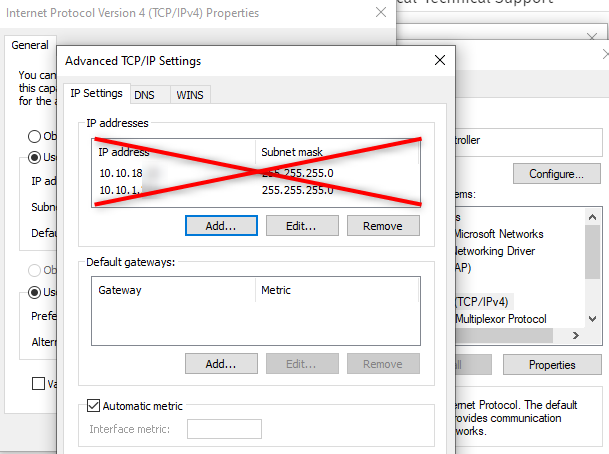Click the Interface metric input field

tap(224, 429)
